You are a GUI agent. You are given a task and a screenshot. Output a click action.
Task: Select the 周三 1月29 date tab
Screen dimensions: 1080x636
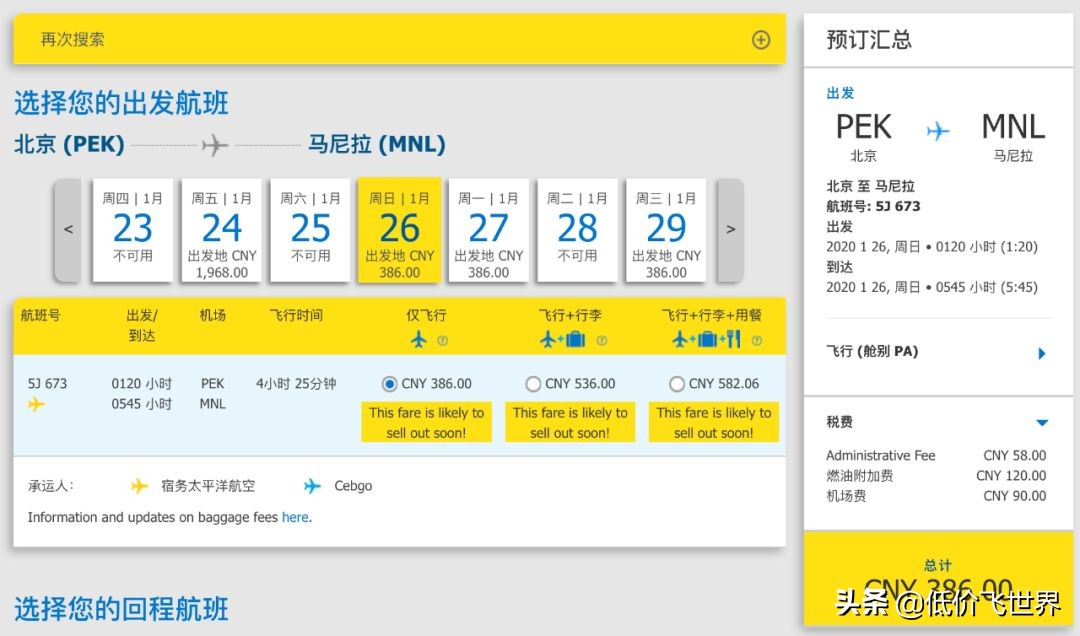664,230
